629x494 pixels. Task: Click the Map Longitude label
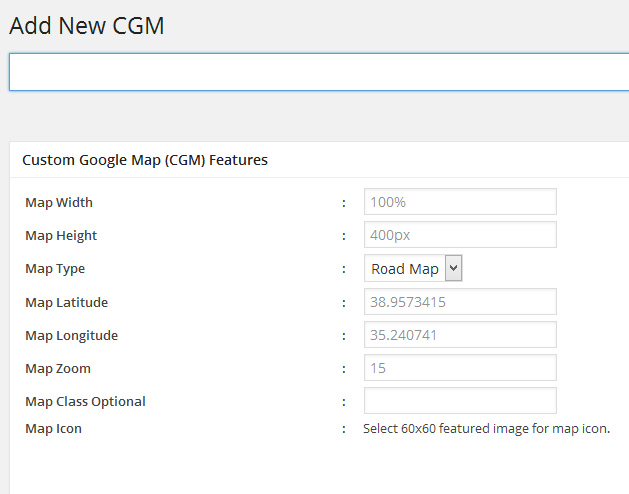pyautogui.click(x=71, y=335)
